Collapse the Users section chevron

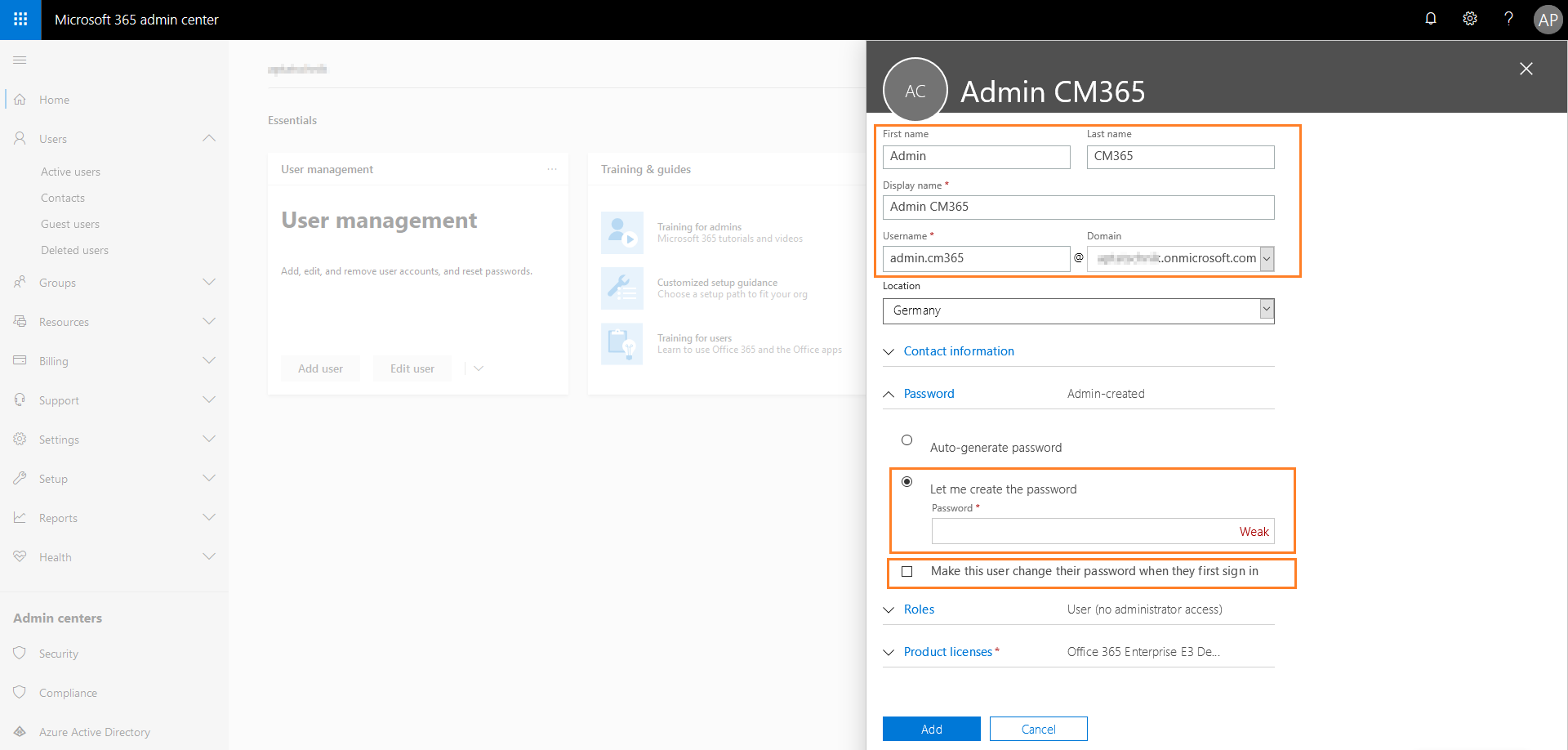pos(209,139)
